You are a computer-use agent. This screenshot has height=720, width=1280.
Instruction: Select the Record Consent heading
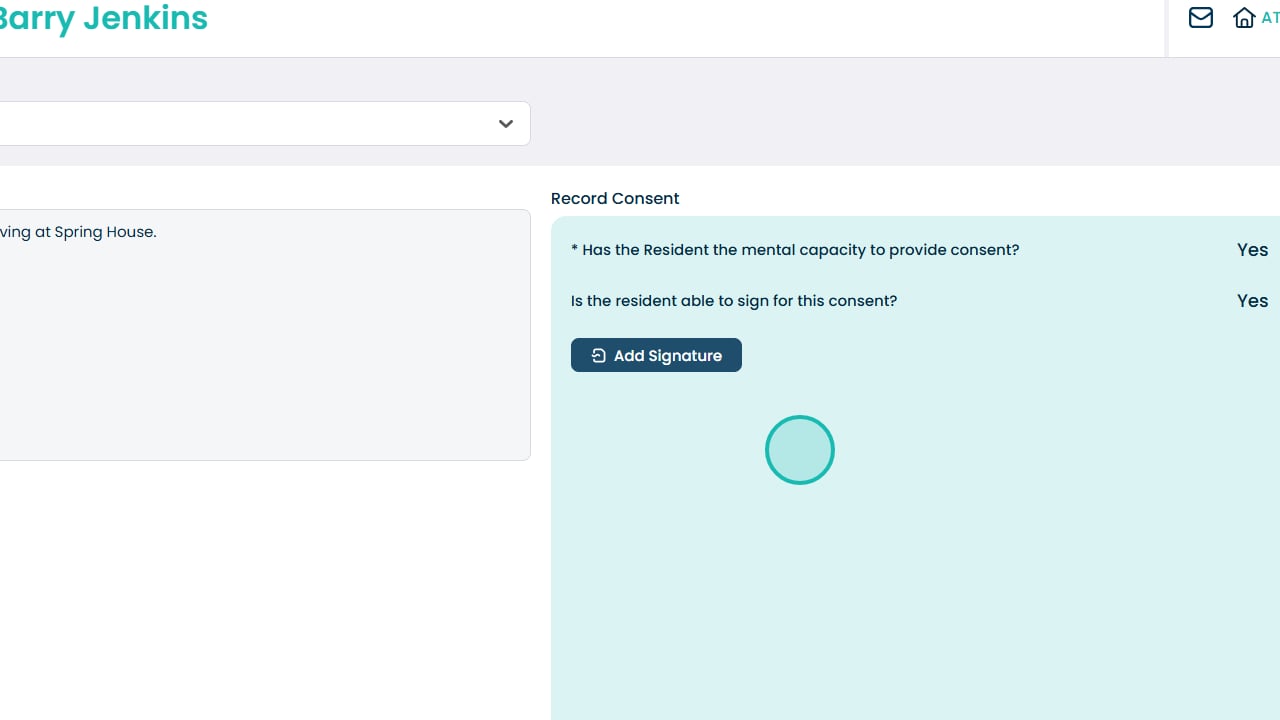pos(615,198)
